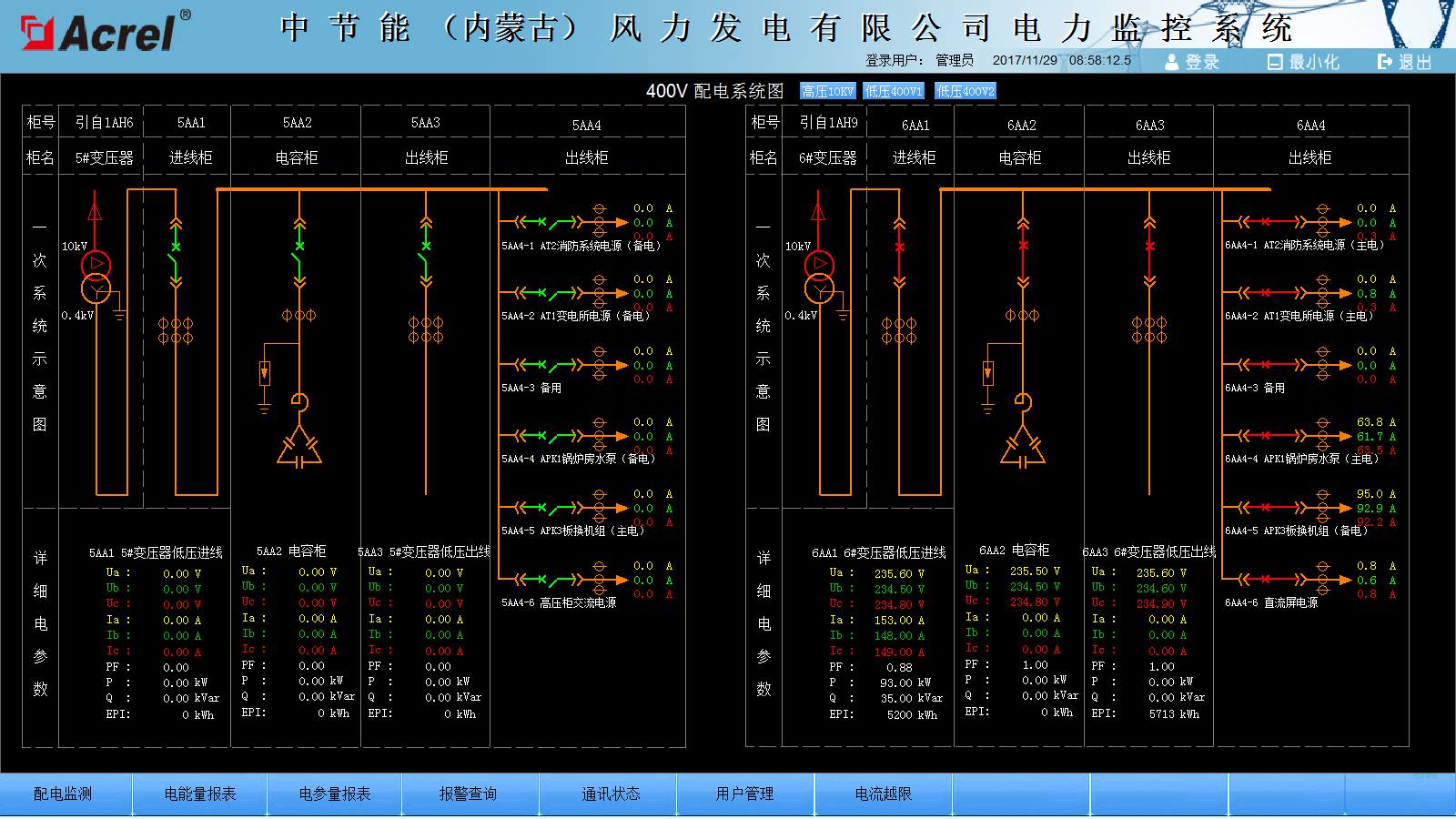This screenshot has width=1456, height=819.
Task: Click the 退出 exit icon
Action: (x=1385, y=62)
